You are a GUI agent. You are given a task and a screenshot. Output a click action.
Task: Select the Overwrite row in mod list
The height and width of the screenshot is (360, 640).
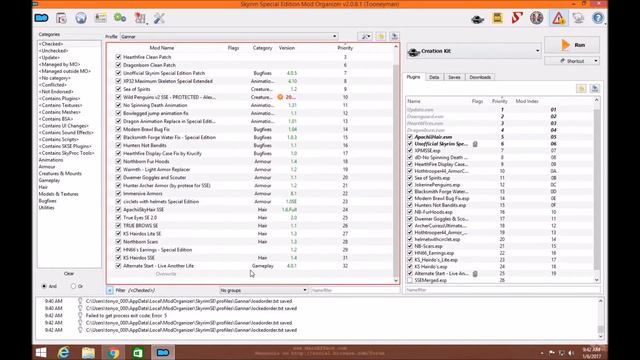(x=250, y=273)
